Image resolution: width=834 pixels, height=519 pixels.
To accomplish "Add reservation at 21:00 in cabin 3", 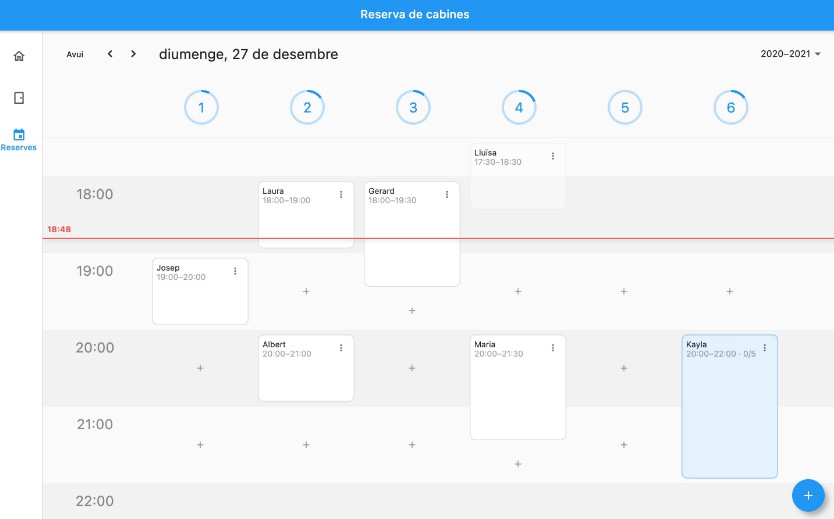I will pos(412,445).
